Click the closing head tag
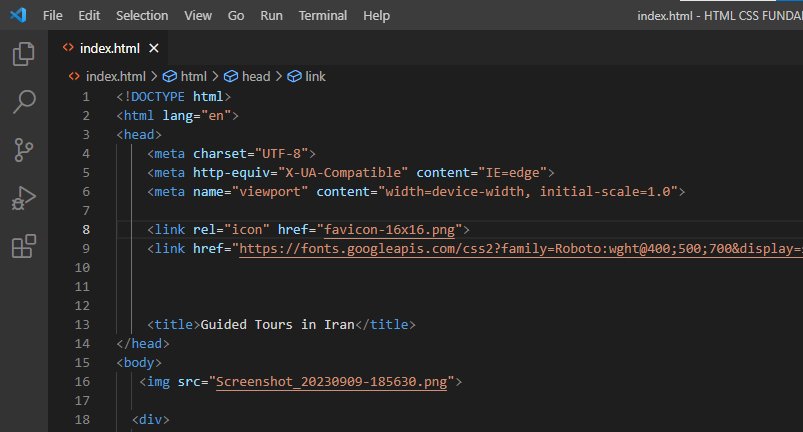 (143, 343)
